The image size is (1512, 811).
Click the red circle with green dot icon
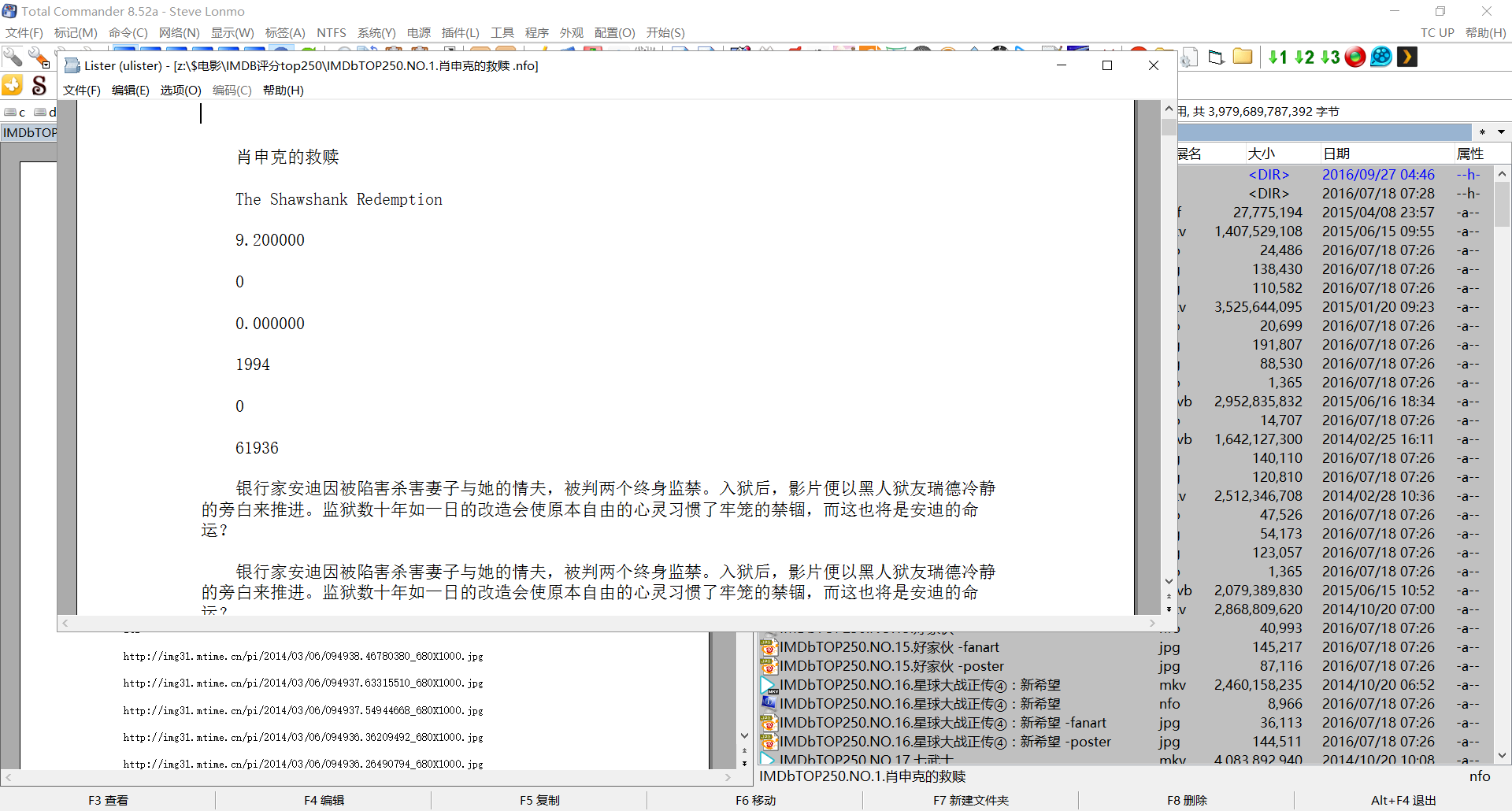(1355, 57)
